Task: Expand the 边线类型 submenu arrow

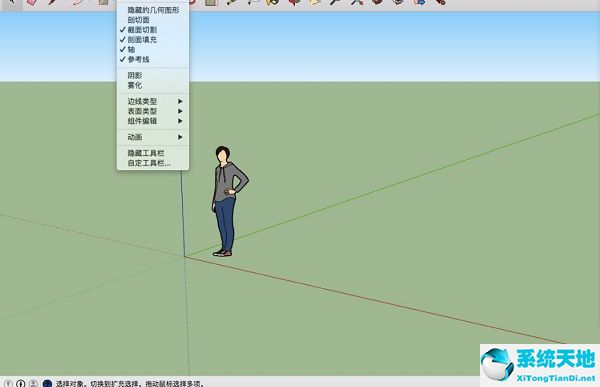Action: tap(180, 101)
